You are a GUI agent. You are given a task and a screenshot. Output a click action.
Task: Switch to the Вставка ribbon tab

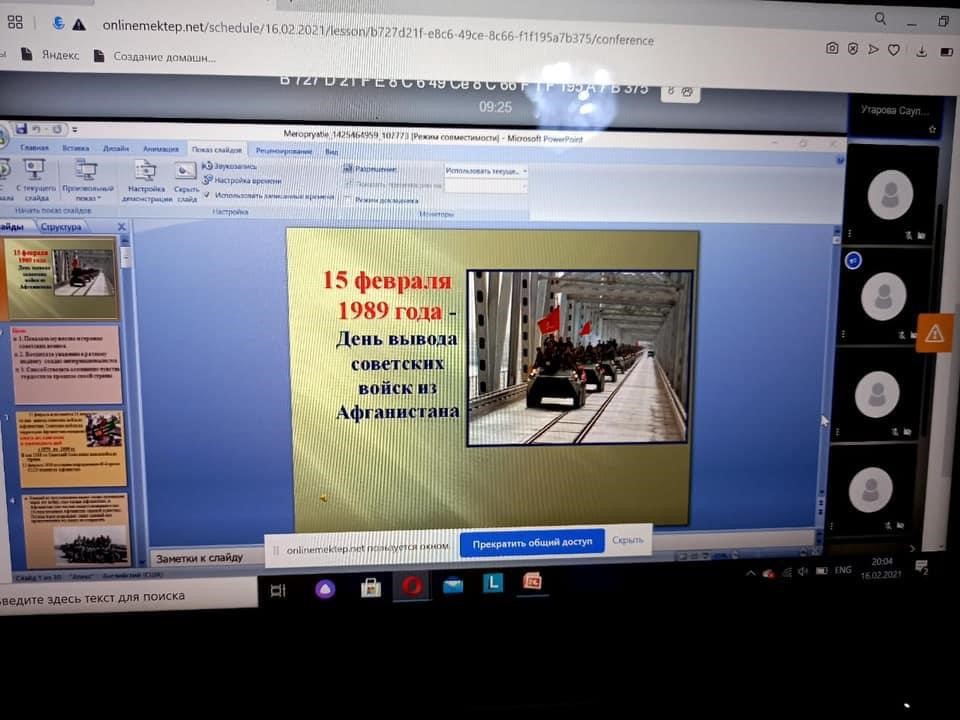[76, 148]
